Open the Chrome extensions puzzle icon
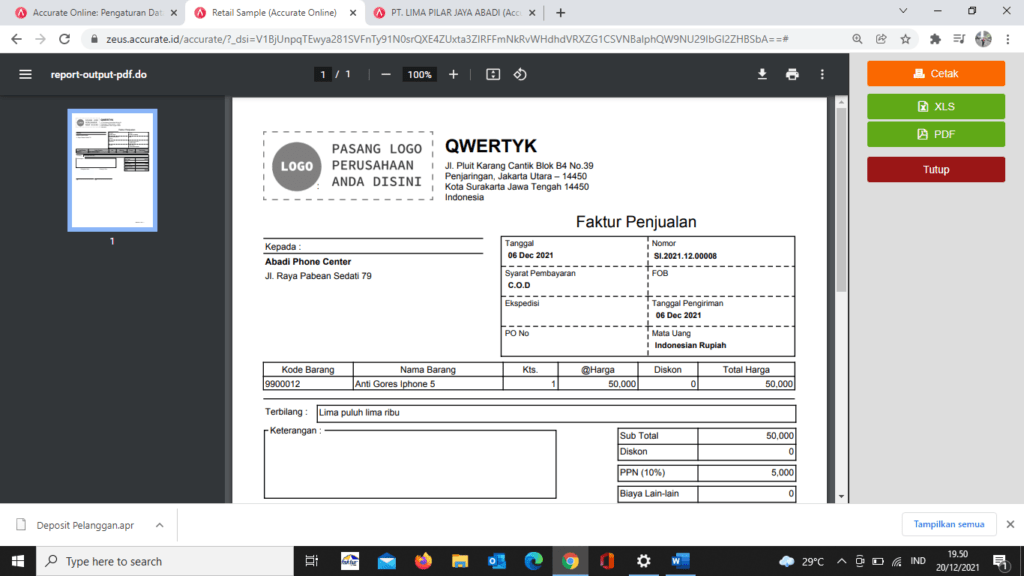1024x576 pixels. [x=935, y=39]
